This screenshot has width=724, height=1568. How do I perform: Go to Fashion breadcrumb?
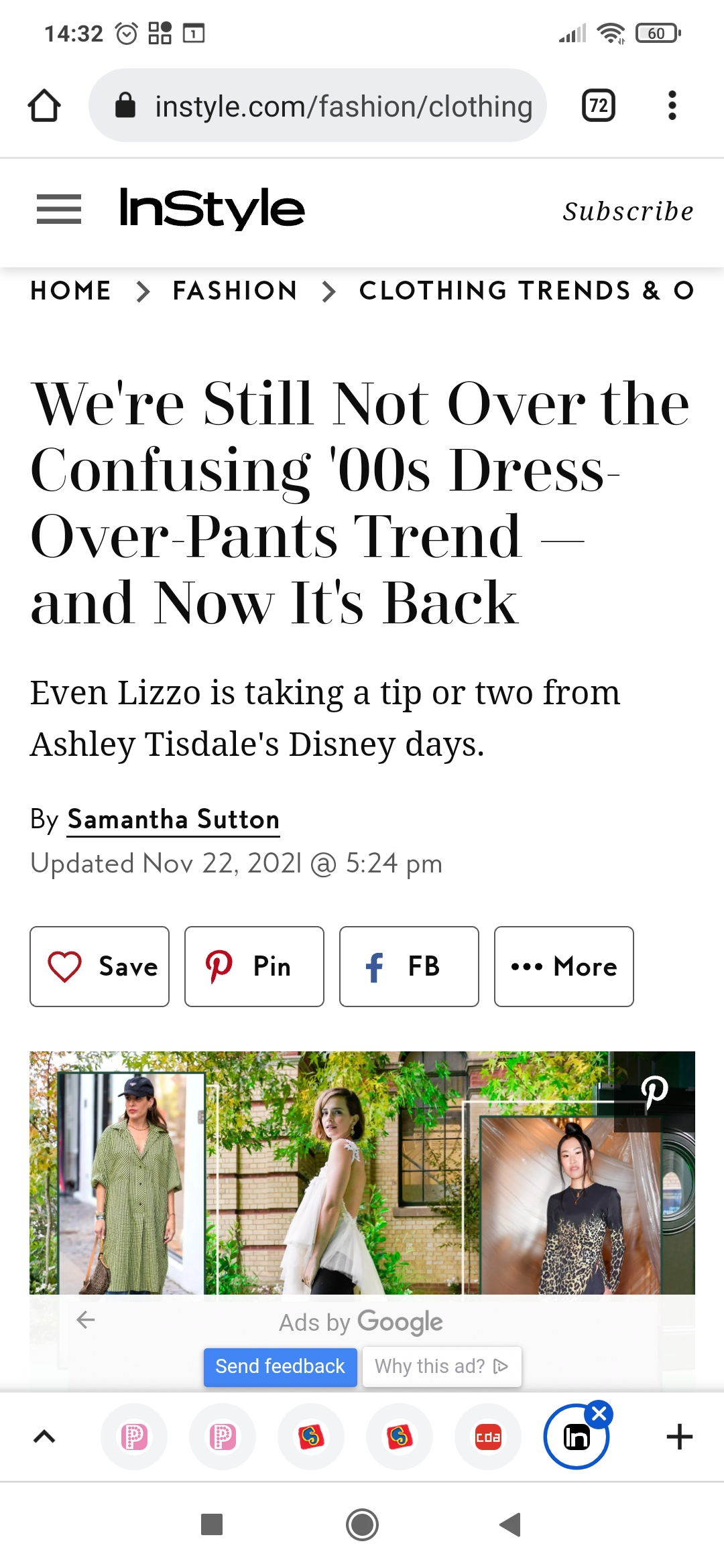coord(235,291)
